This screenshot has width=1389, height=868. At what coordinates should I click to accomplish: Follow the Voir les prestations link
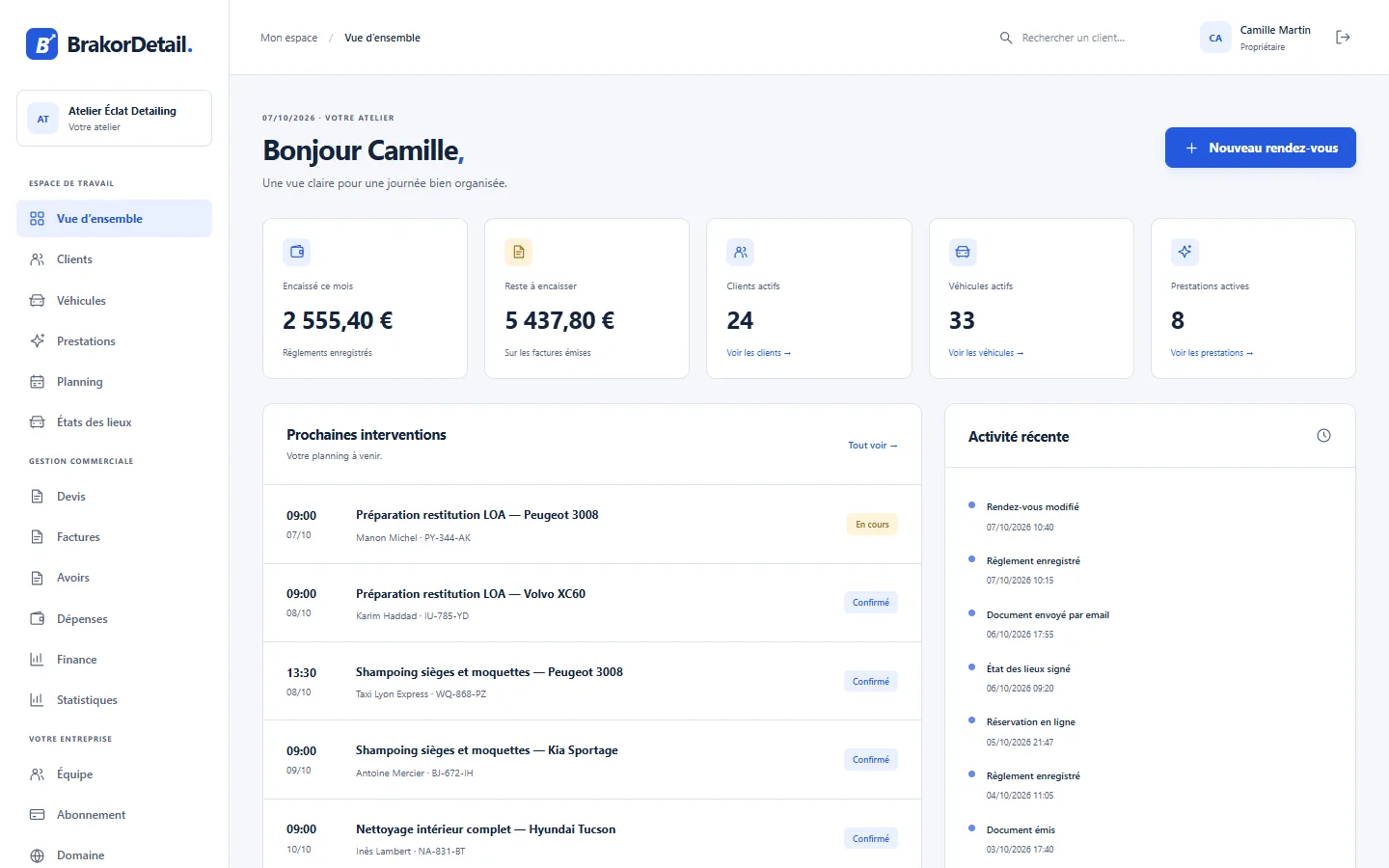(1212, 353)
